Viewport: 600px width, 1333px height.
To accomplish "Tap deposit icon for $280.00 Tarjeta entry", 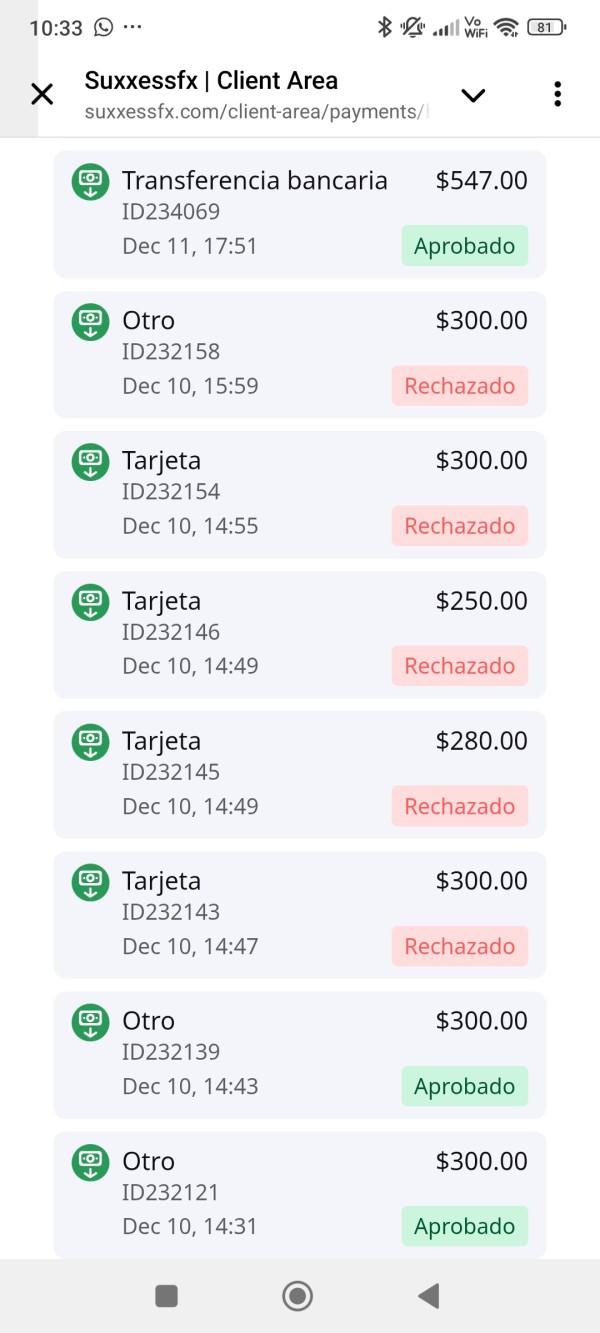I will click(x=90, y=742).
